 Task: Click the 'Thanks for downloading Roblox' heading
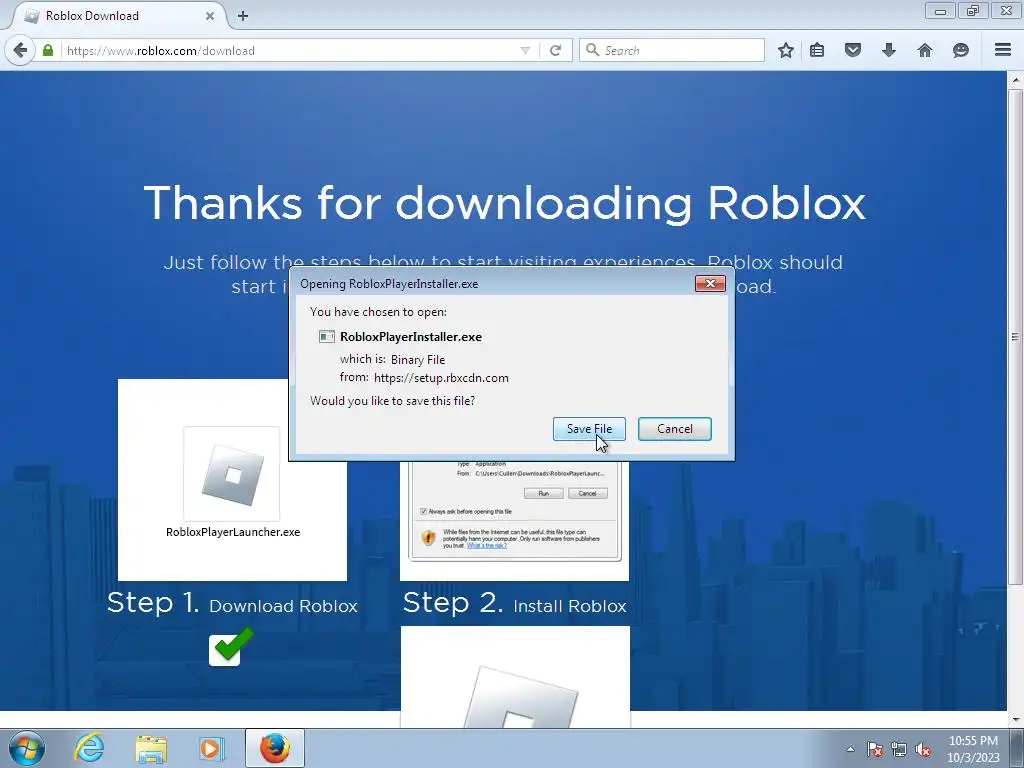click(504, 203)
